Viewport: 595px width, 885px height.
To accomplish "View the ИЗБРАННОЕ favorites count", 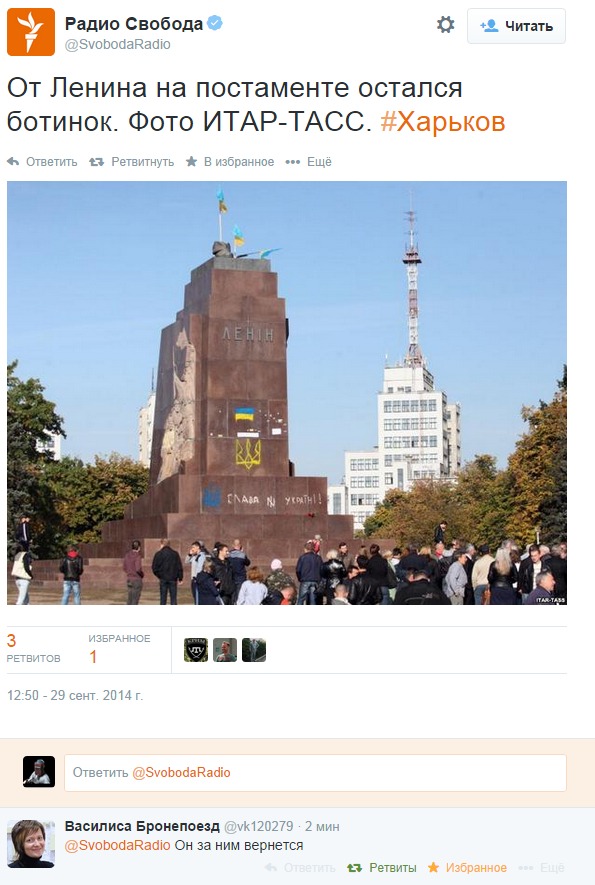I will coord(119,649).
